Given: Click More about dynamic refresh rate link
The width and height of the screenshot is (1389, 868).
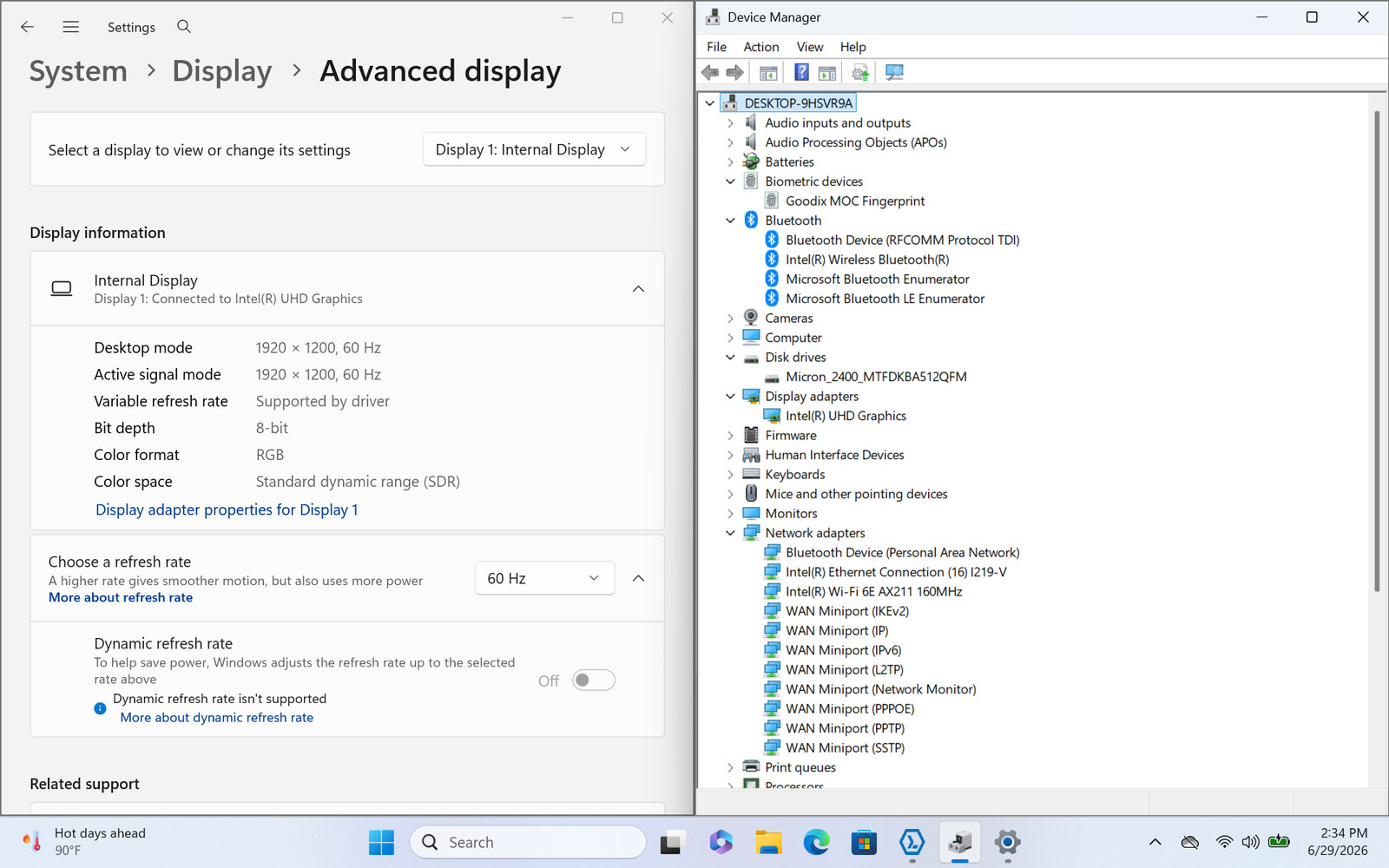Looking at the screenshot, I should [217, 718].
